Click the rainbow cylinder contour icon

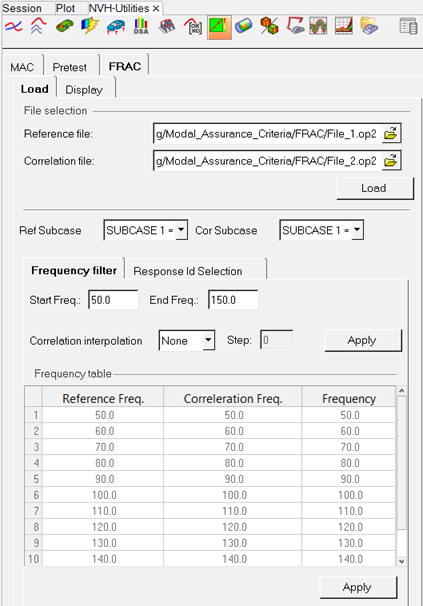[x=244, y=26]
